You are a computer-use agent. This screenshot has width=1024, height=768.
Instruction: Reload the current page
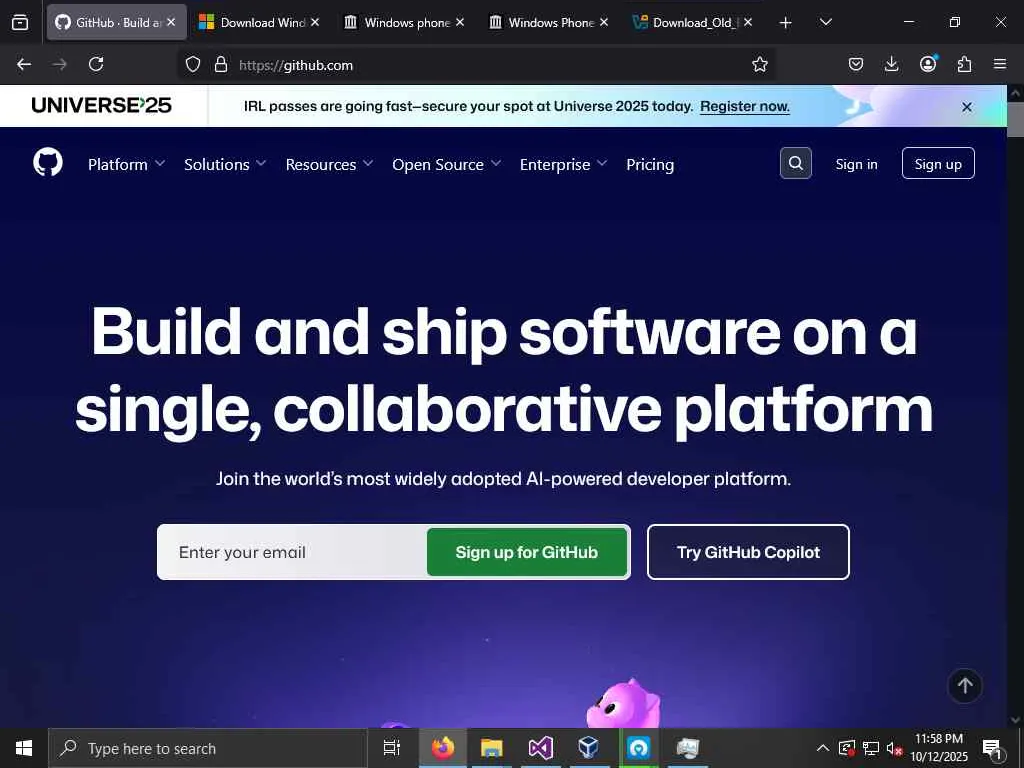(96, 64)
